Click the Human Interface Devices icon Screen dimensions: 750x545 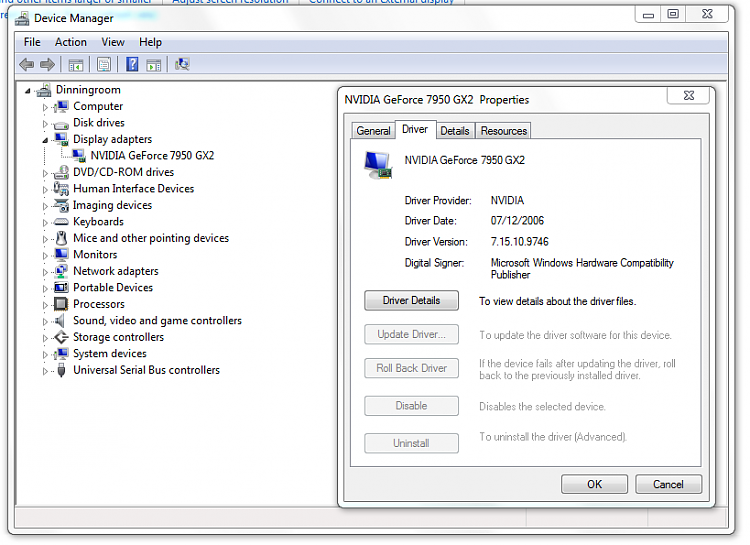click(x=61, y=189)
